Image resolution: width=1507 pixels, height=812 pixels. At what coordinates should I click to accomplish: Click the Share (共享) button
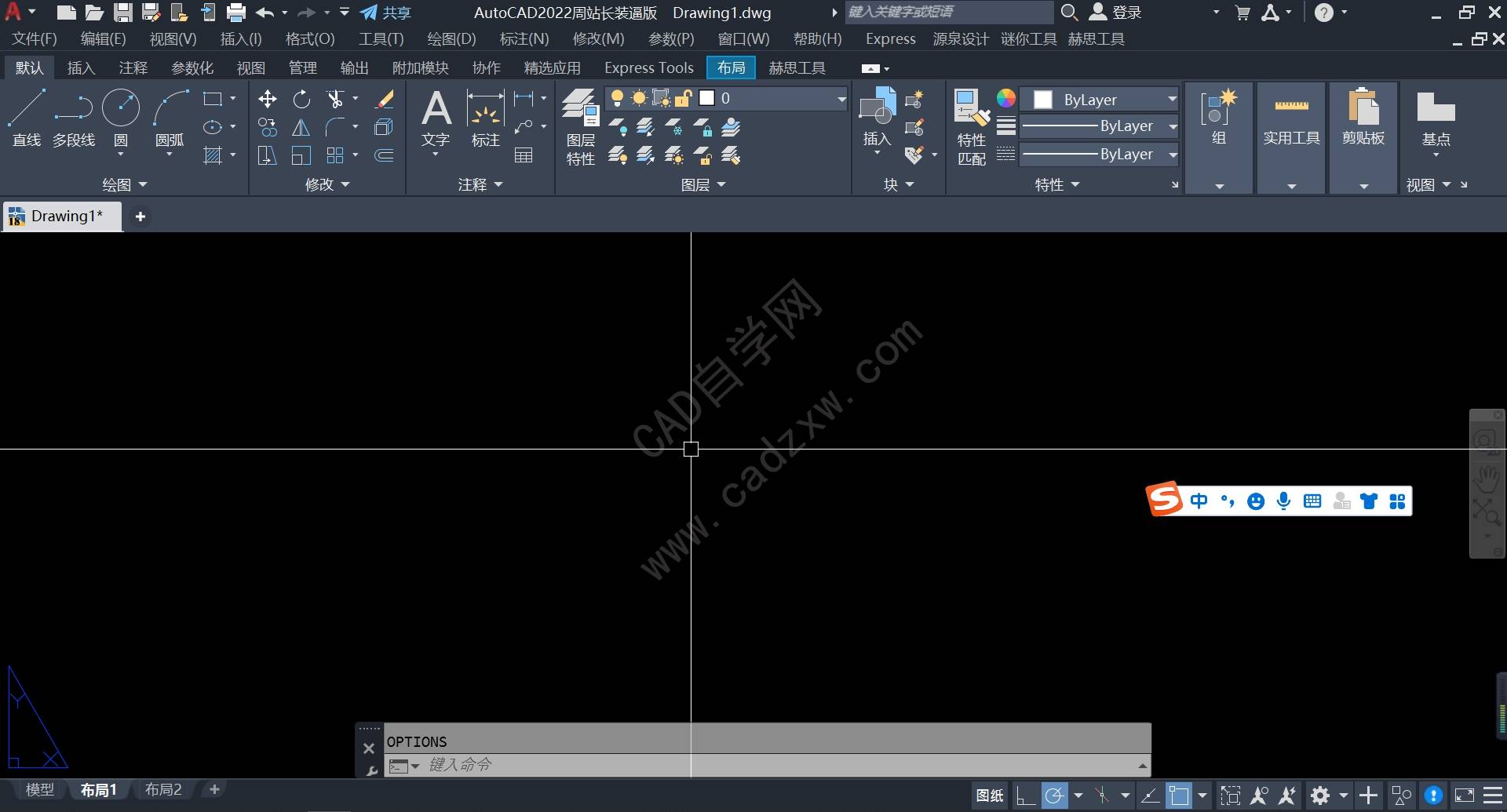[x=385, y=13]
